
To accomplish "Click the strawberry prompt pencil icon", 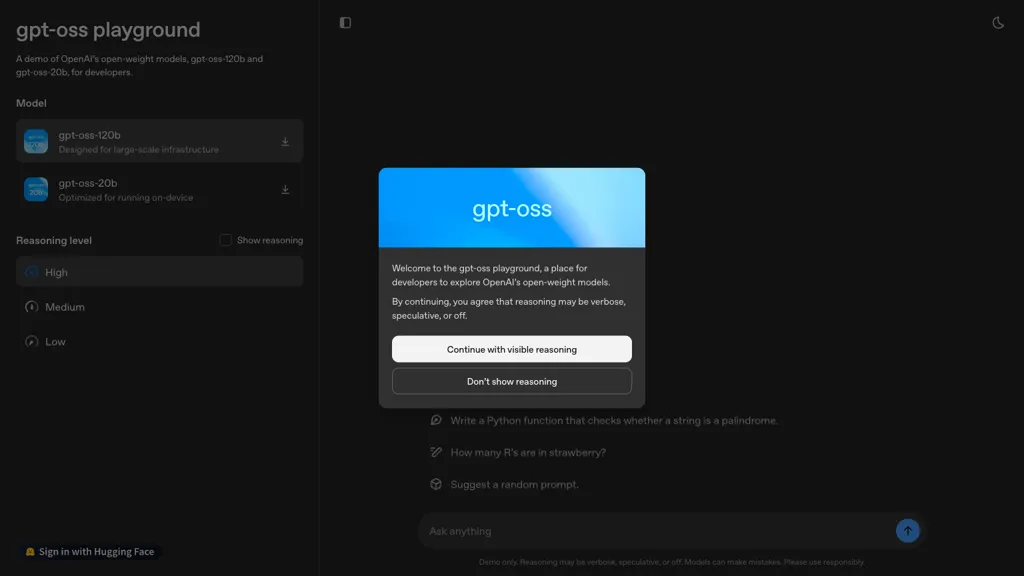I will 436,452.
